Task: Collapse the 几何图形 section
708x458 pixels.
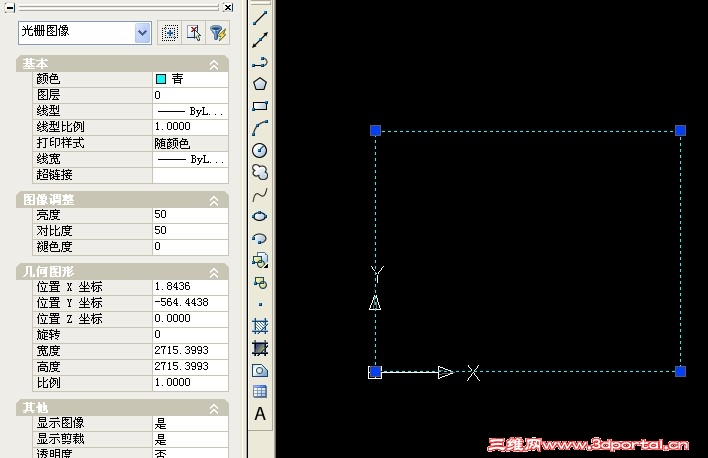Action: pos(214,272)
